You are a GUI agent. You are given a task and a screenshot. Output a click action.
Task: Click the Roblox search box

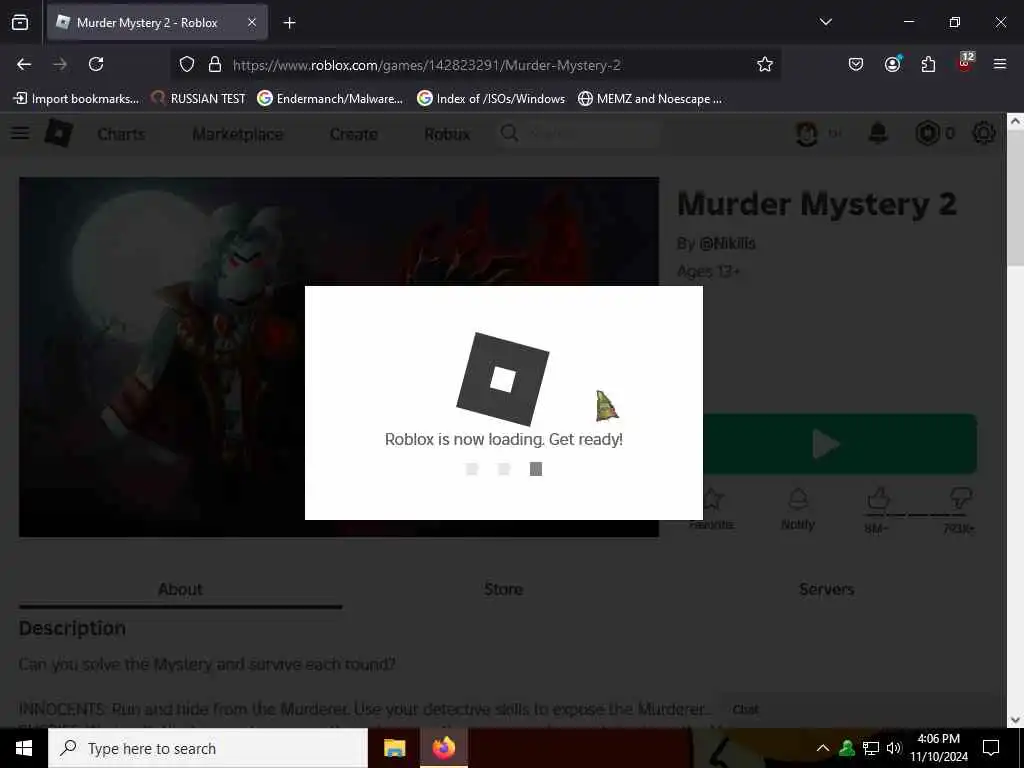pos(580,134)
